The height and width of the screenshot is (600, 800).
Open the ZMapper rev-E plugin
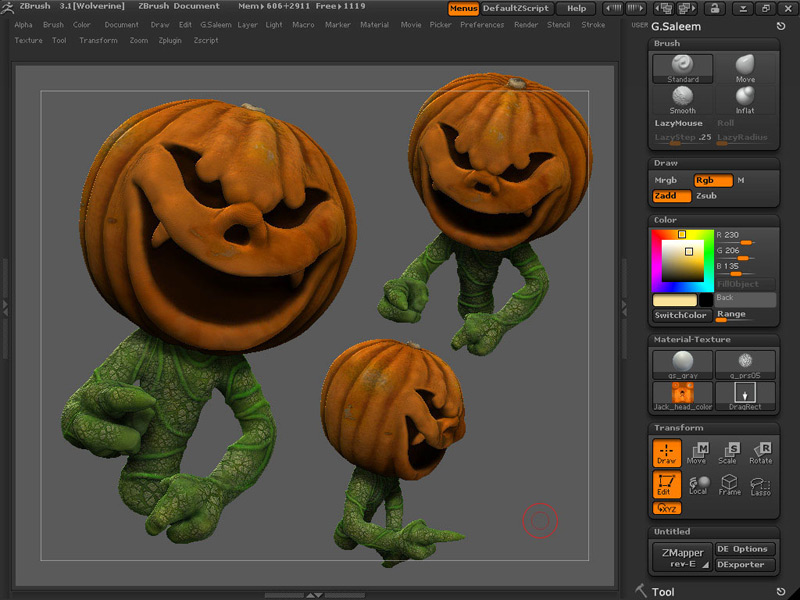(x=682, y=558)
